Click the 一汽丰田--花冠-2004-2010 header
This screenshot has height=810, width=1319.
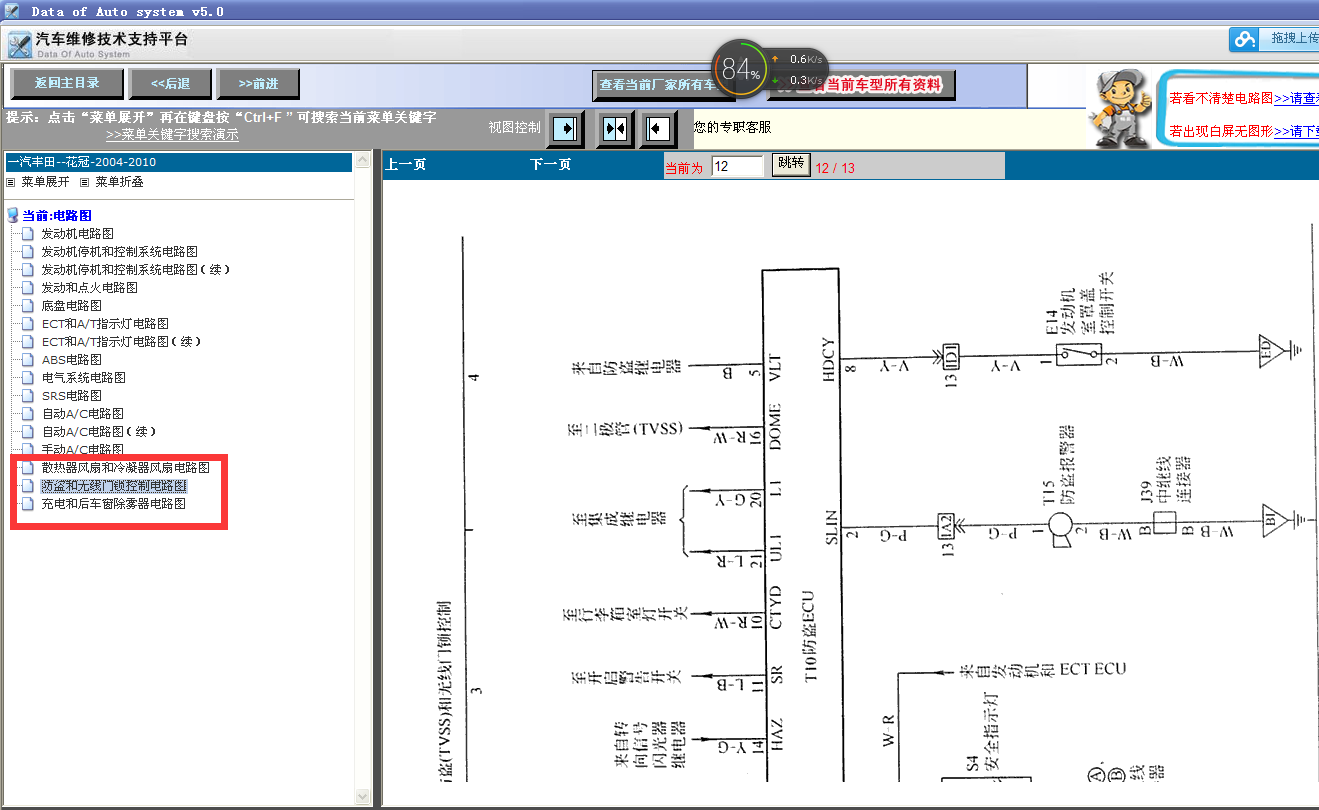coord(178,162)
